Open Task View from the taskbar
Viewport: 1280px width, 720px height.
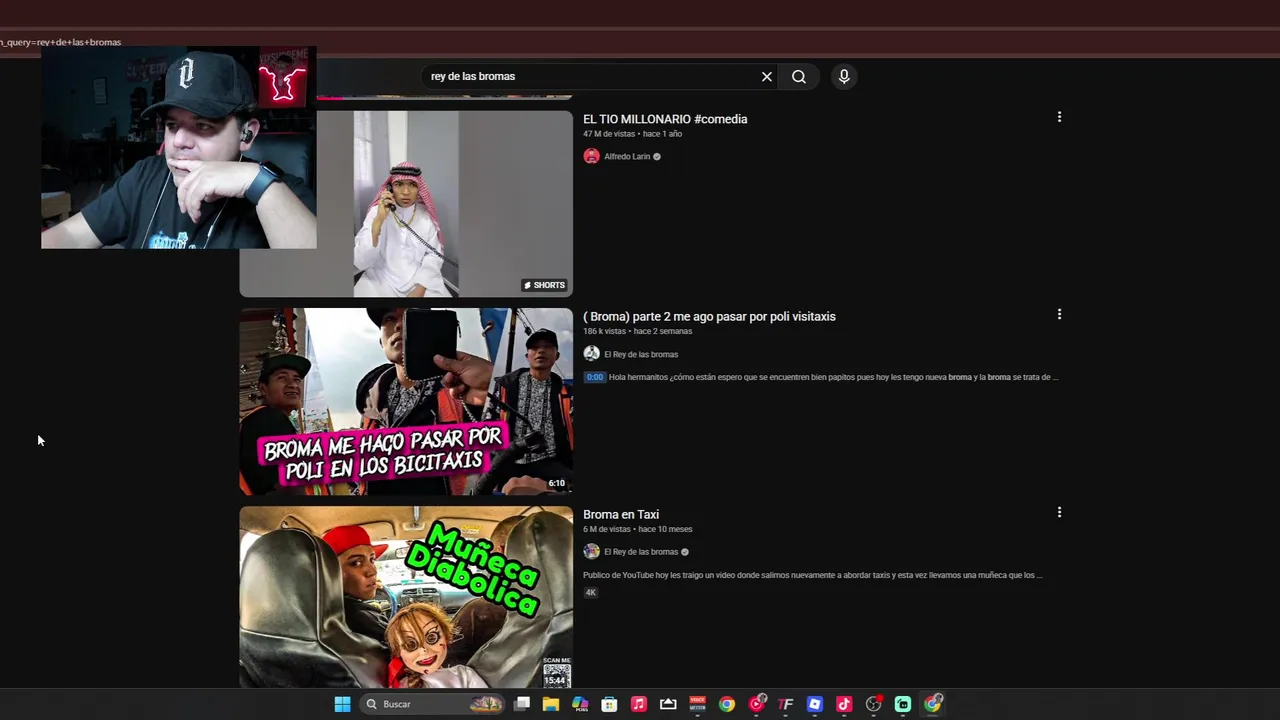[522, 704]
